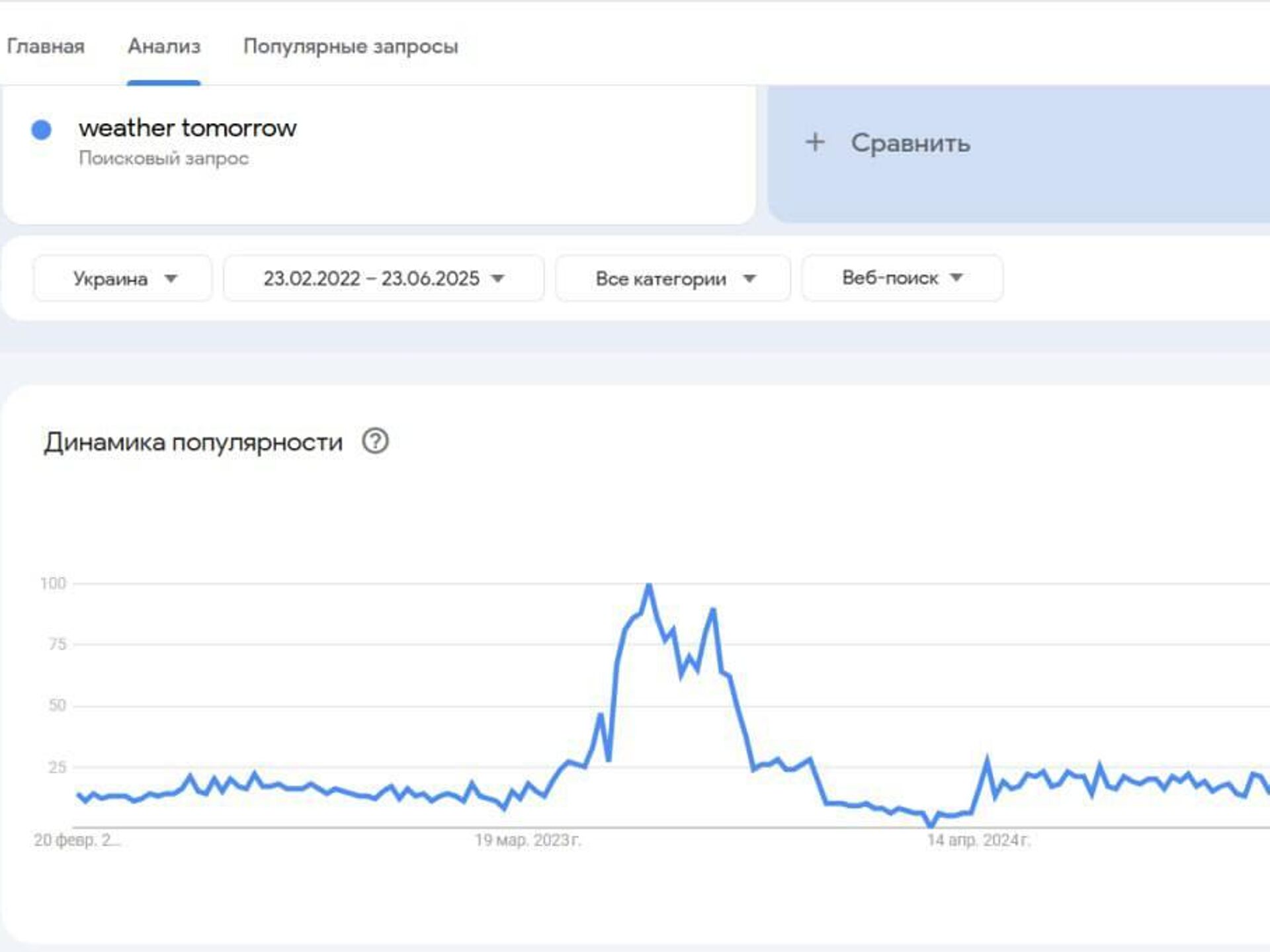
Task: Open the help icon beside Динамика популярности
Action: 375,441
